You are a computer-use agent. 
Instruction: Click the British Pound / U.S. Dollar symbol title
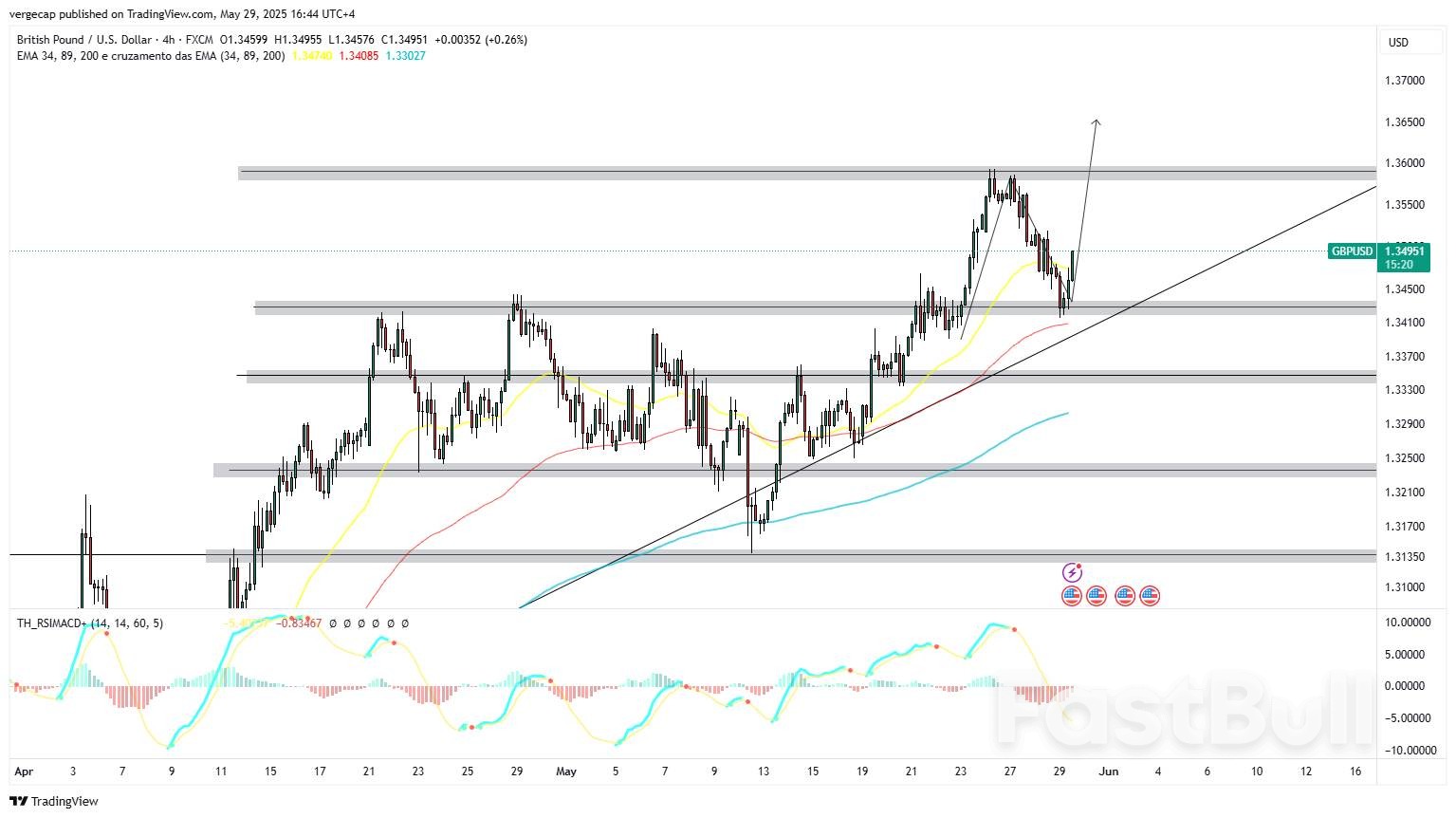[84, 40]
